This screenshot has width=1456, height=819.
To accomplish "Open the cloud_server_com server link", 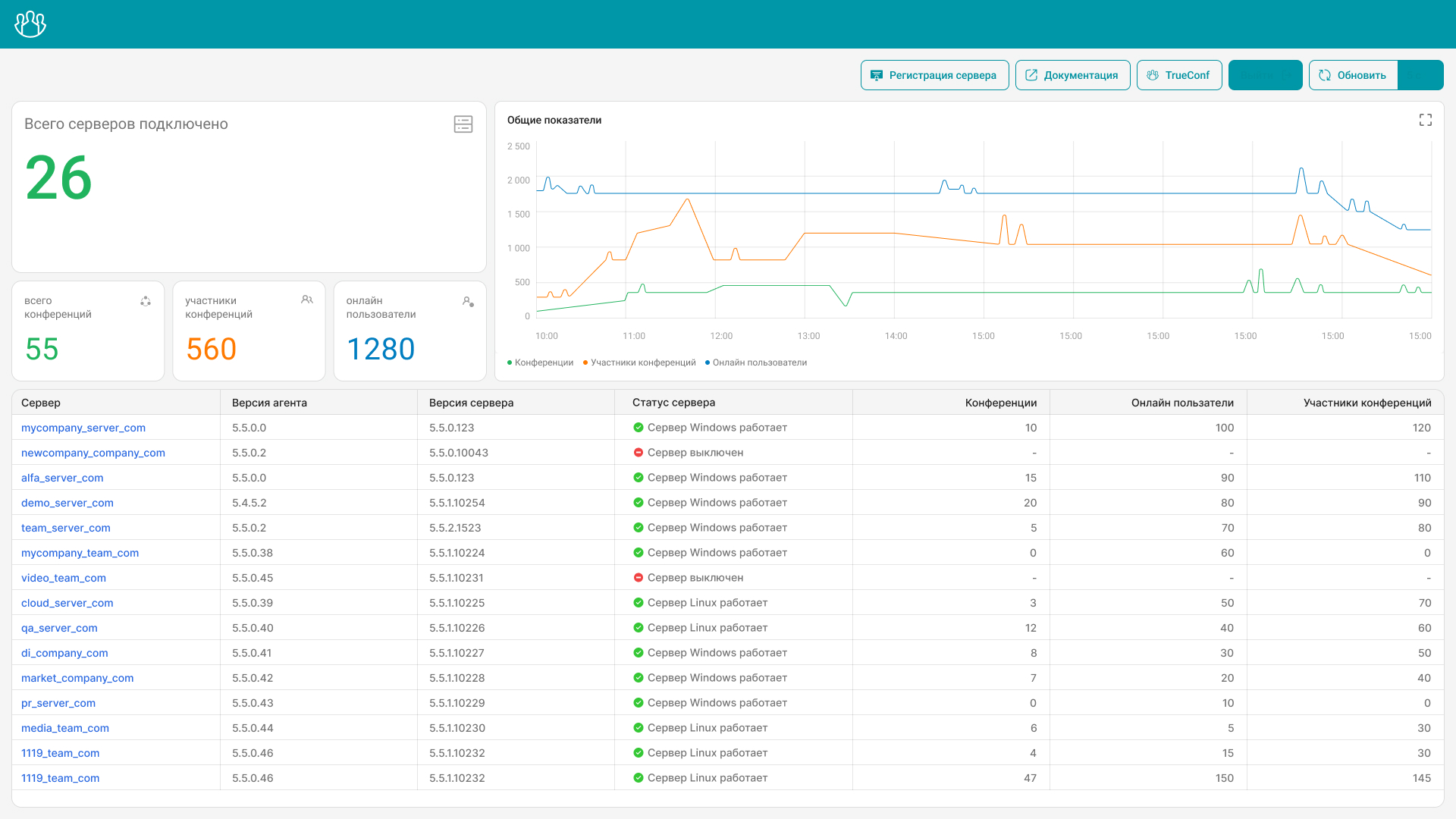I will [67, 603].
